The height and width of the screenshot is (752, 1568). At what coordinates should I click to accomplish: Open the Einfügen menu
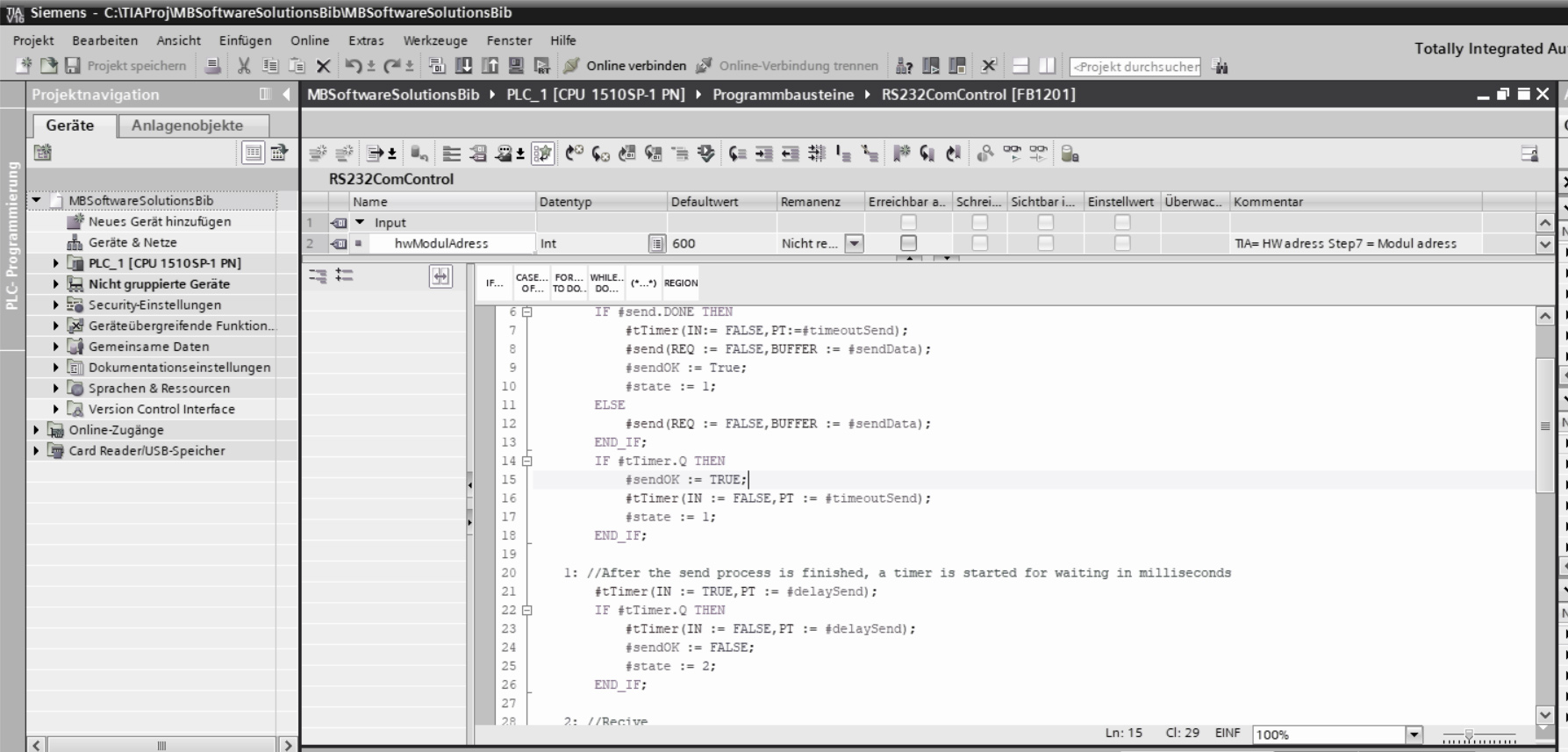[x=246, y=40]
